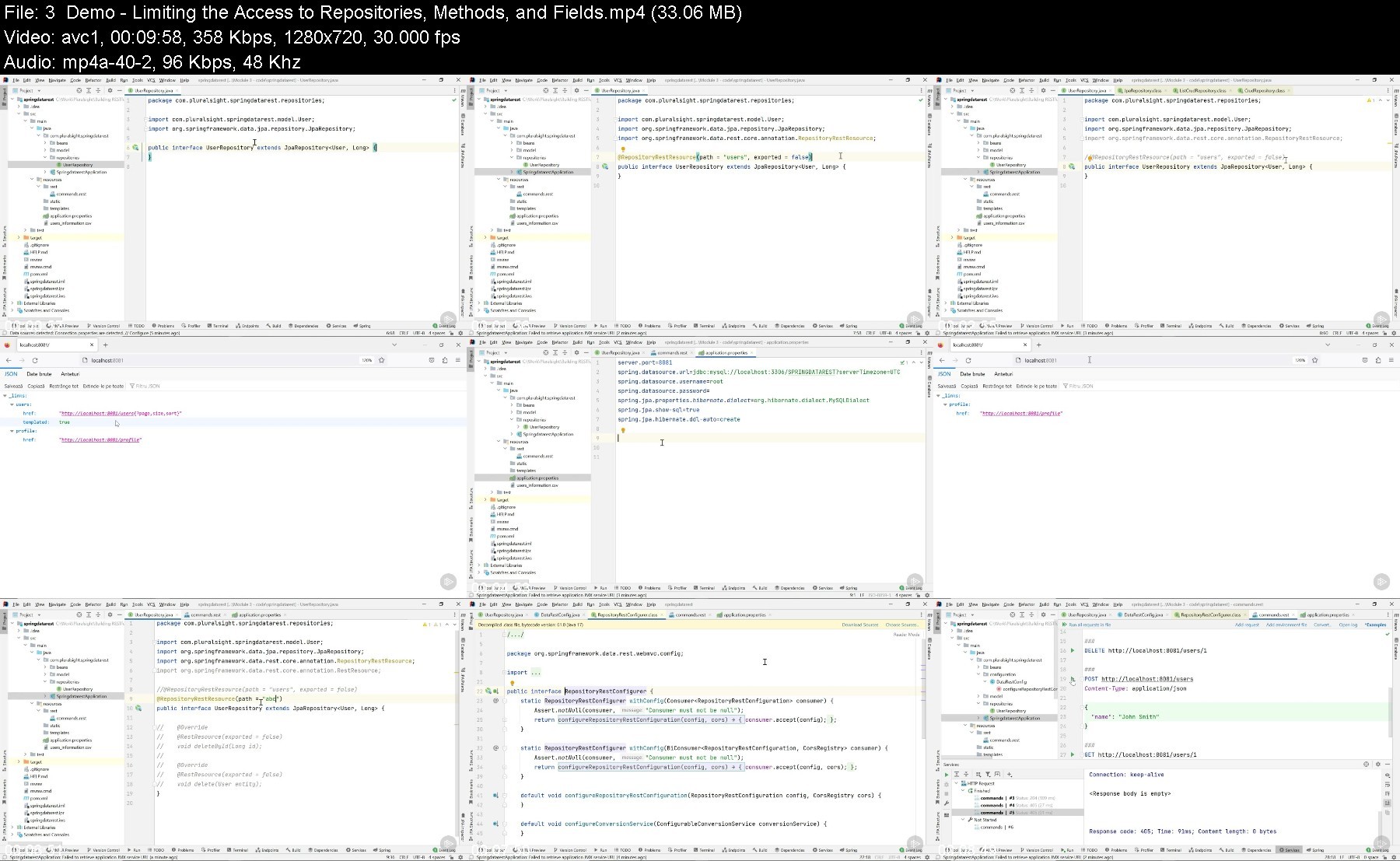
Task: Open the CrudRepository.class editor tab
Action: pyautogui.click(x=1263, y=90)
